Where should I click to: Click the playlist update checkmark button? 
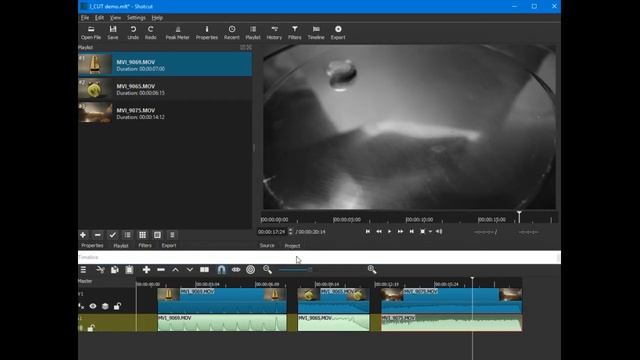tap(113, 235)
